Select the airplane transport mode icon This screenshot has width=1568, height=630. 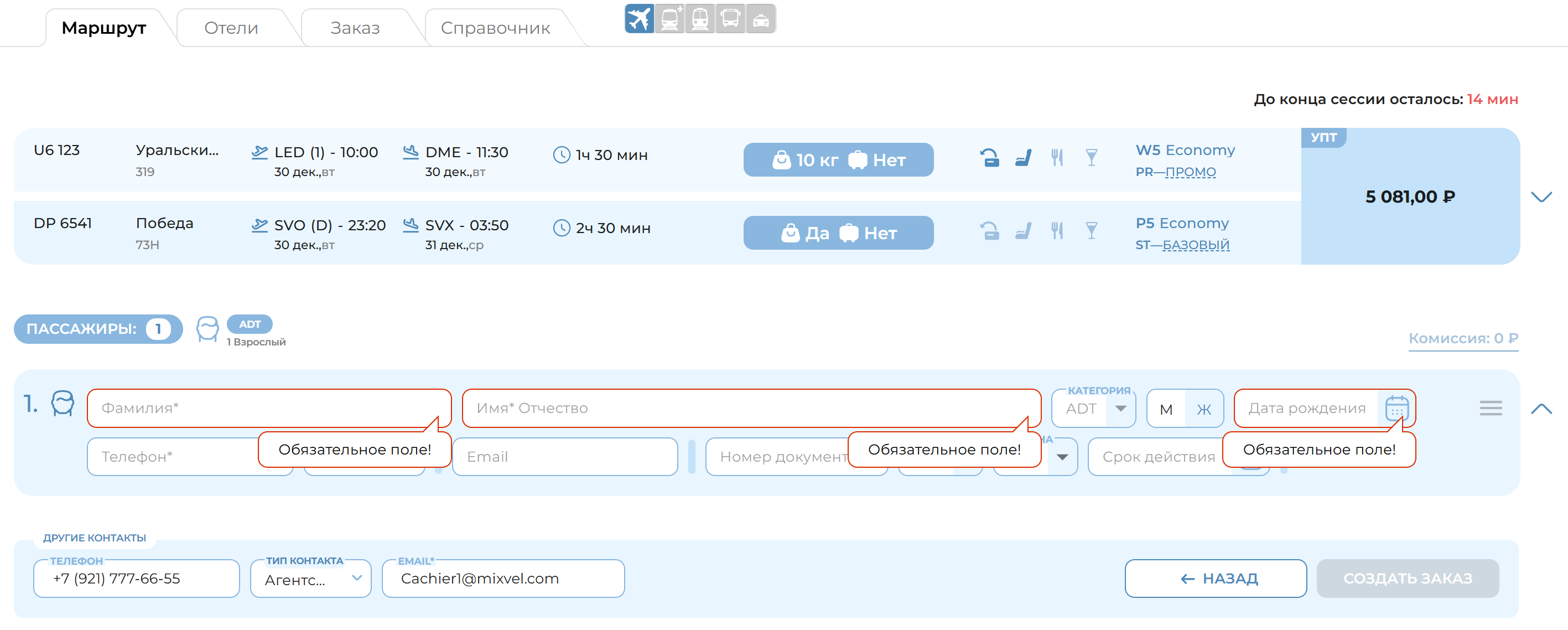(639, 18)
